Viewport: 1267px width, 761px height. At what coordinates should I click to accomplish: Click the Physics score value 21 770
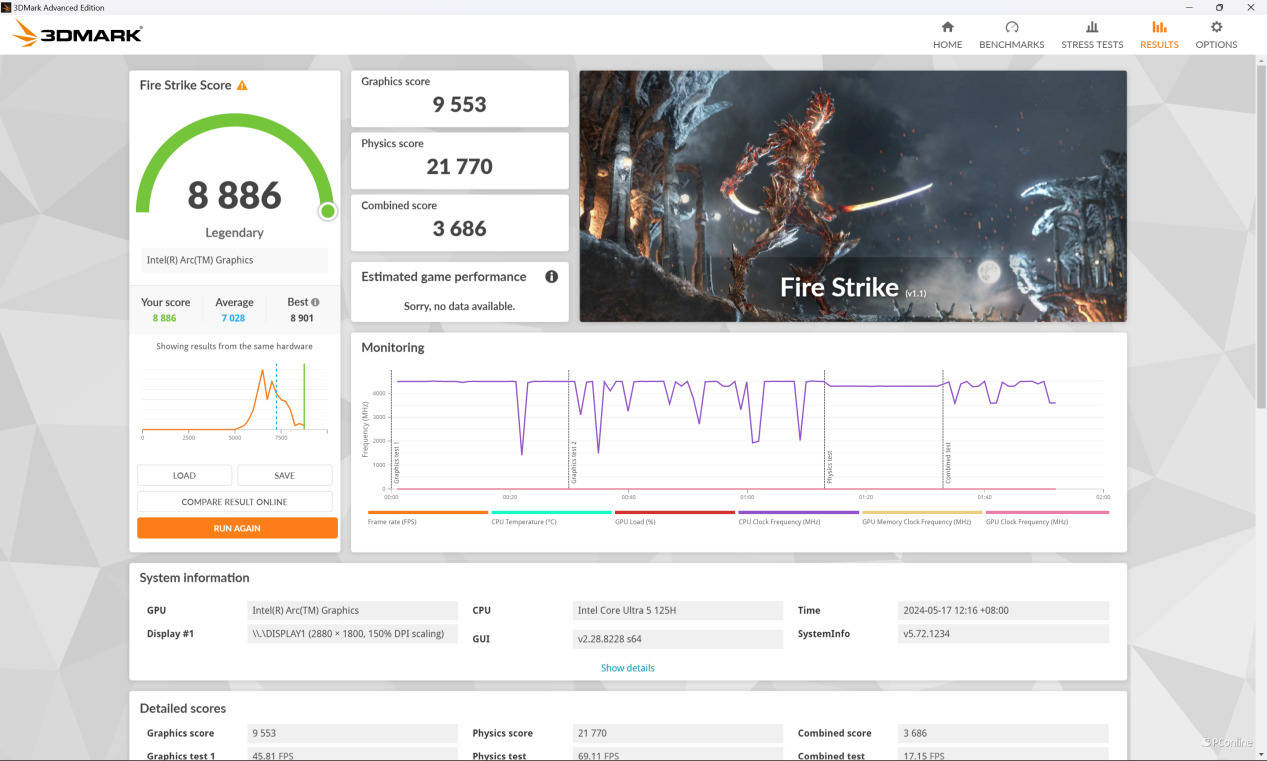460,166
